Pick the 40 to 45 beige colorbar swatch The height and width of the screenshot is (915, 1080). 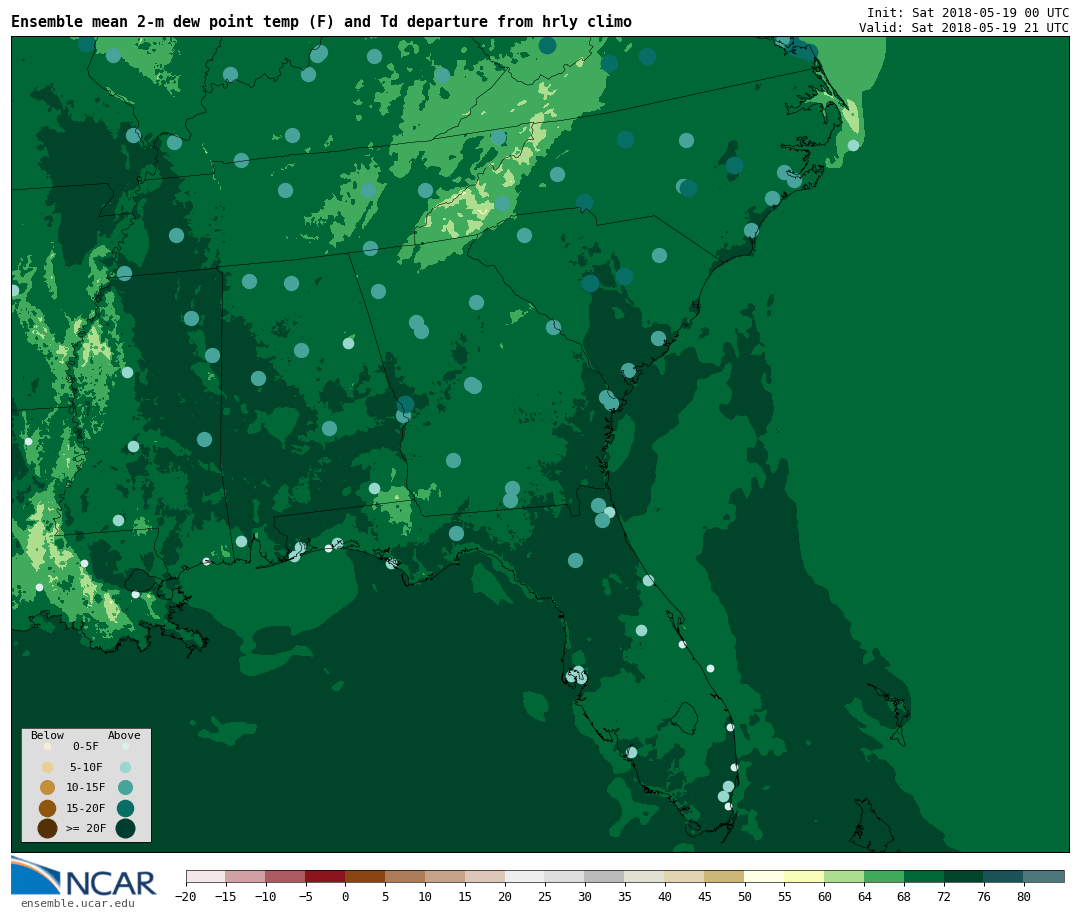685,876
